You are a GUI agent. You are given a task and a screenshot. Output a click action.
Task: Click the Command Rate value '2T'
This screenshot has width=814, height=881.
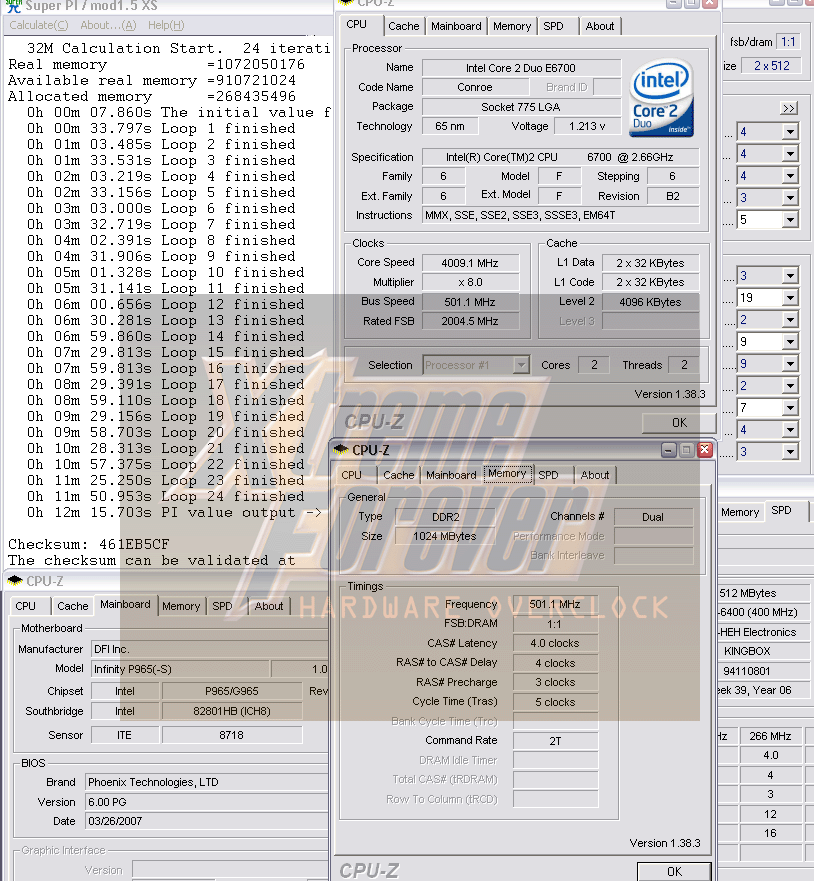pos(555,741)
